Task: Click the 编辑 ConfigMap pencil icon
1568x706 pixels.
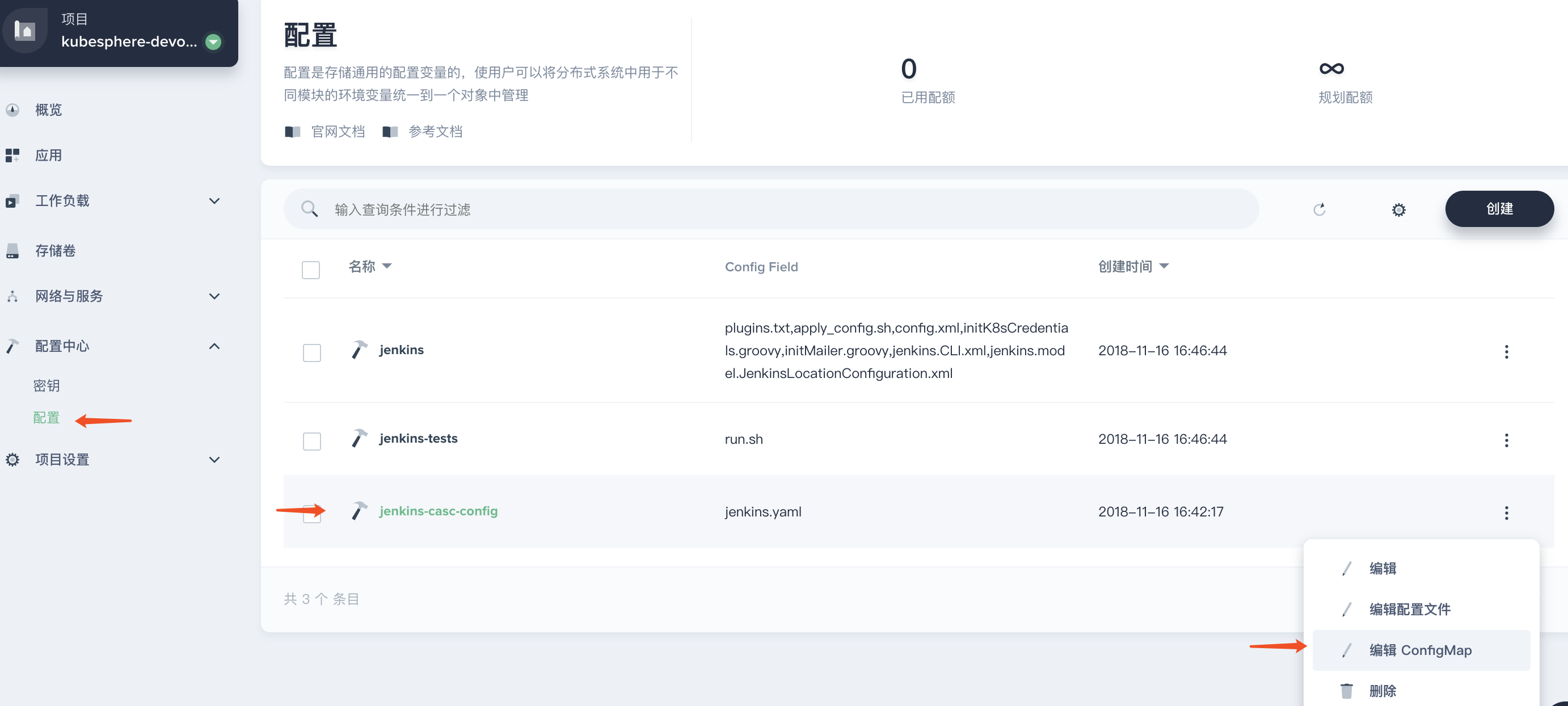Action: pyautogui.click(x=1346, y=650)
